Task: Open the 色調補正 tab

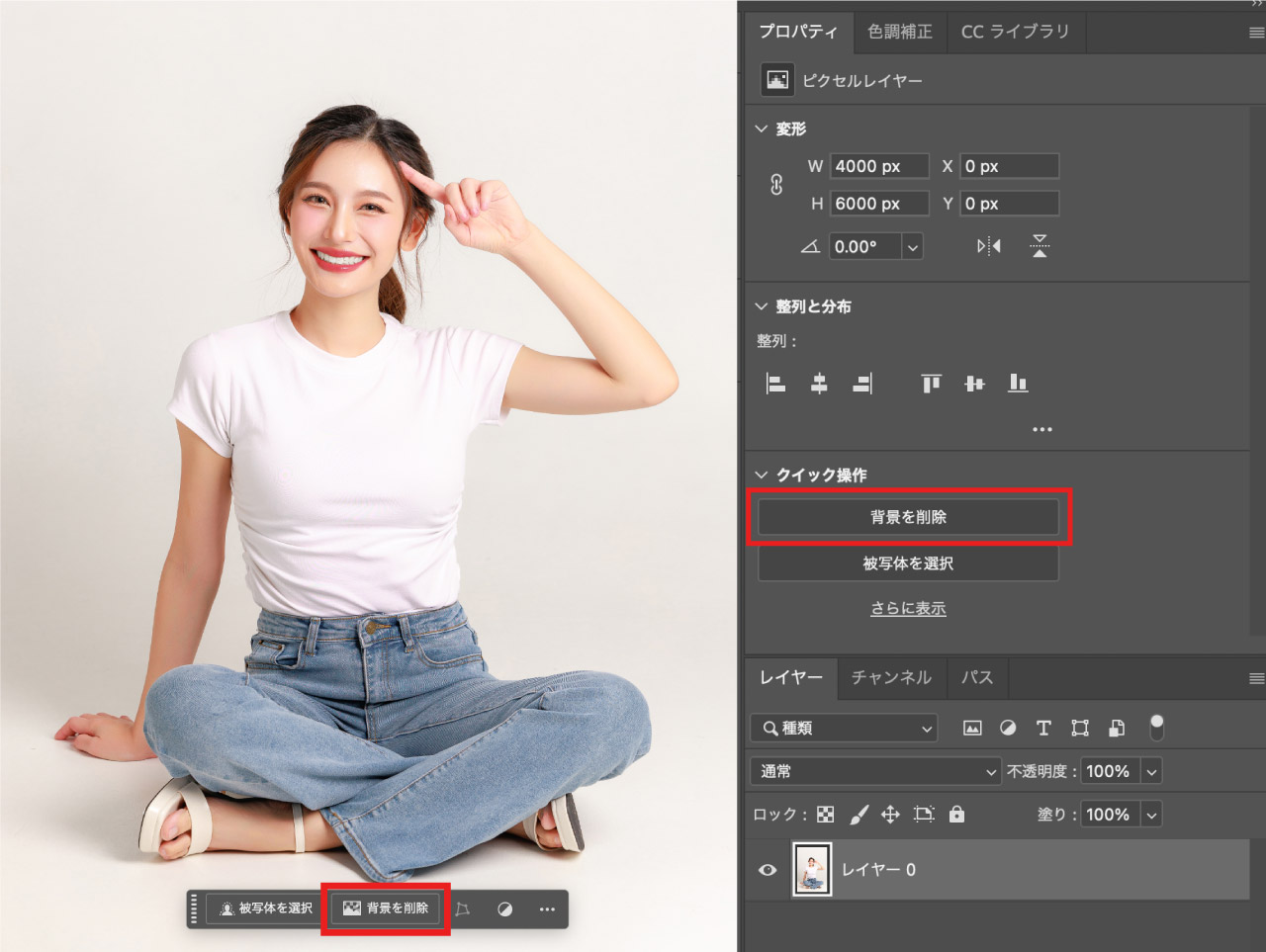Action: point(899,32)
